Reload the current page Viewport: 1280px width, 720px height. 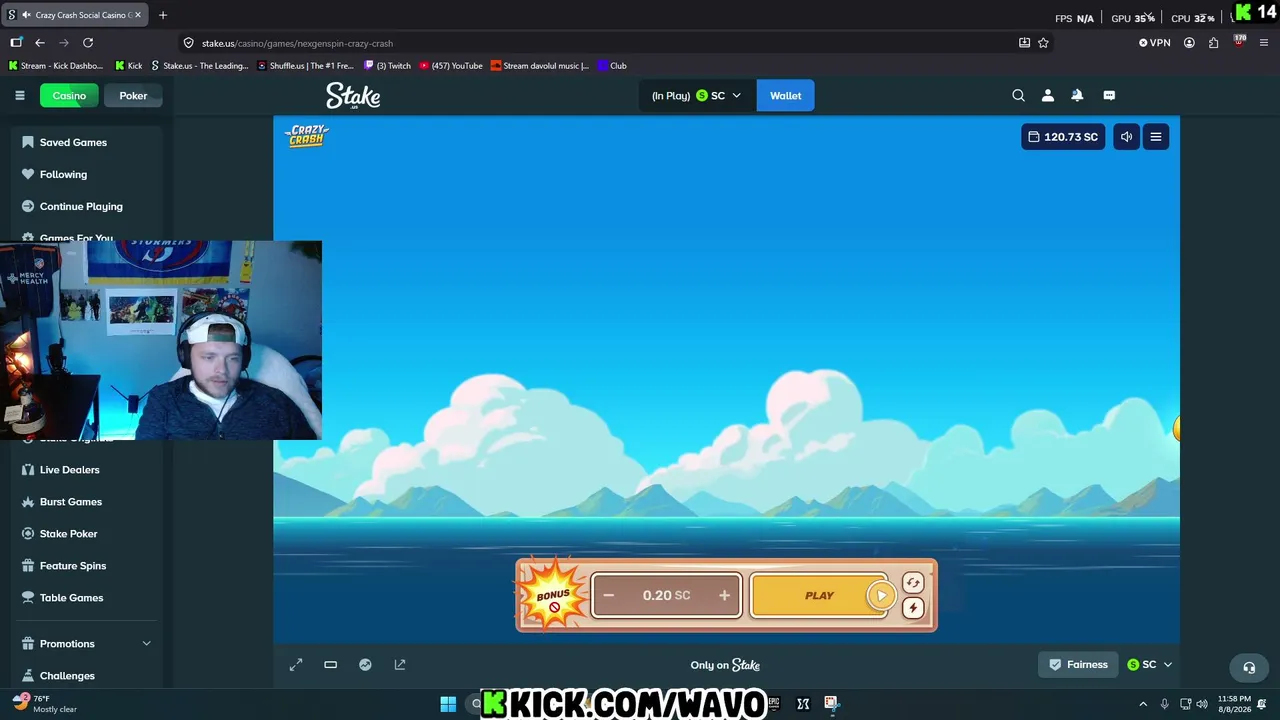pyautogui.click(x=88, y=43)
